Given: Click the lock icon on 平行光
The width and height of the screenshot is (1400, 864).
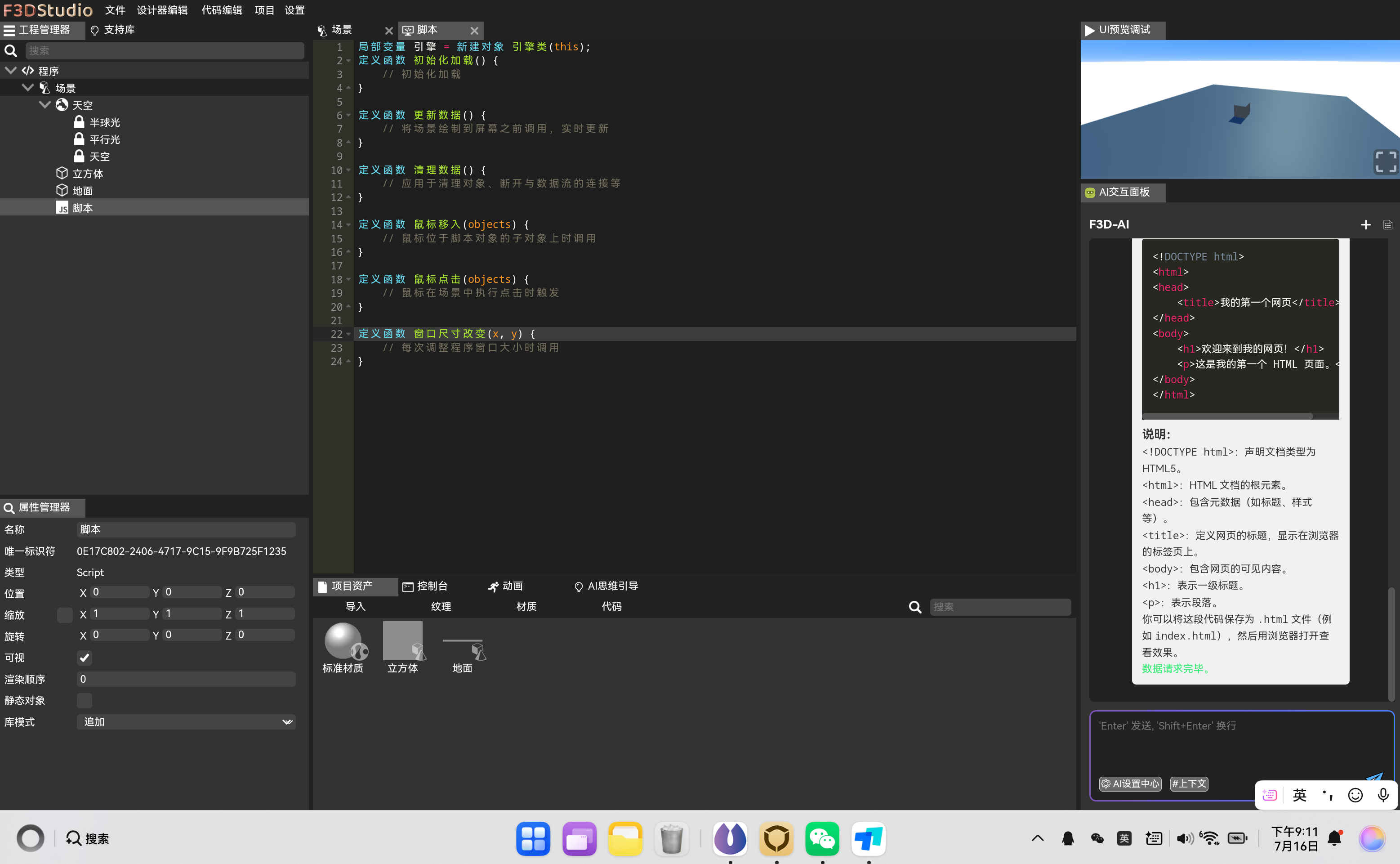Looking at the screenshot, I should pyautogui.click(x=79, y=139).
